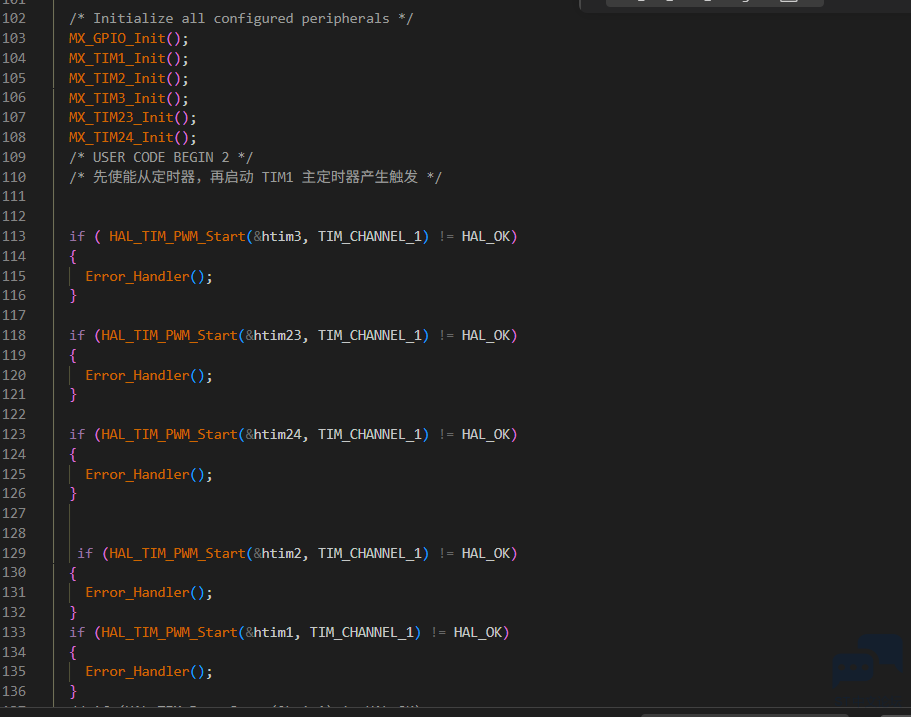Click HAL_OK on line 113
The image size is (911, 717).
click(486, 236)
